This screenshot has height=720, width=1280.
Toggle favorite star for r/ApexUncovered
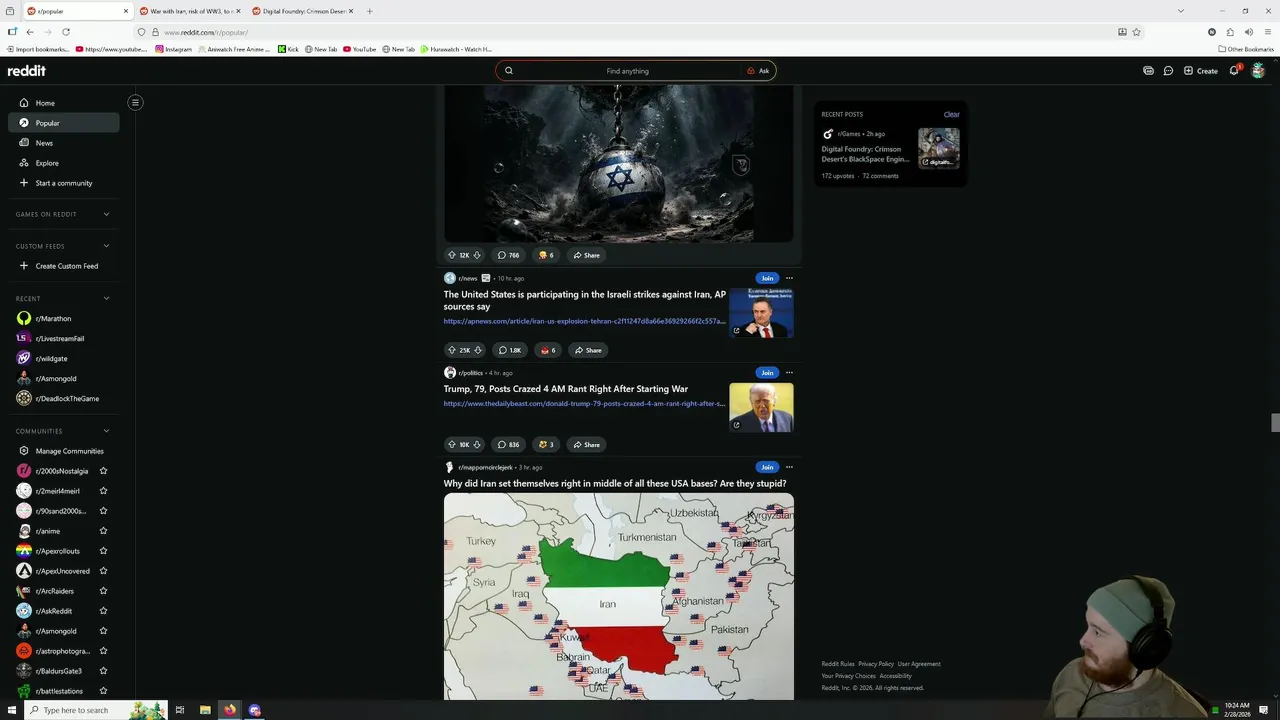(103, 571)
